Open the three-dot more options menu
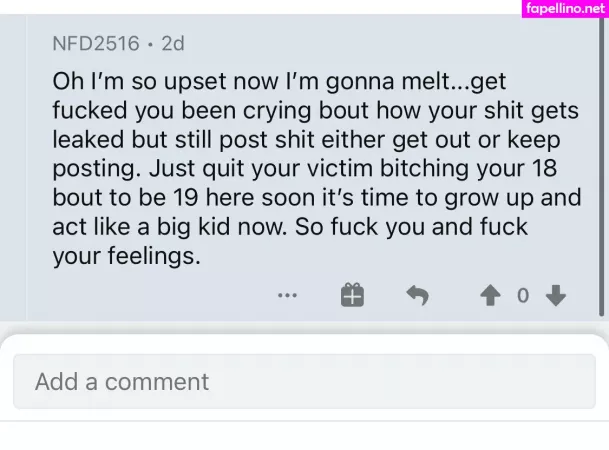The height and width of the screenshot is (450, 609). (x=288, y=295)
